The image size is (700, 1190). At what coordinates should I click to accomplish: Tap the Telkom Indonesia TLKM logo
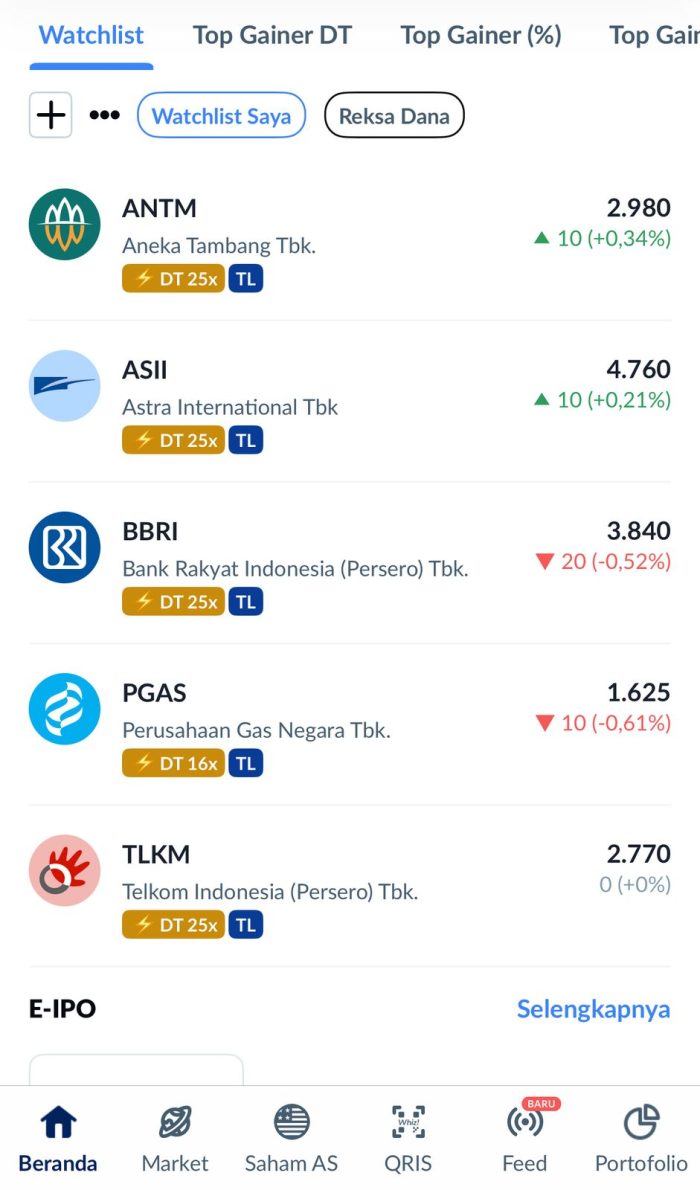click(65, 871)
